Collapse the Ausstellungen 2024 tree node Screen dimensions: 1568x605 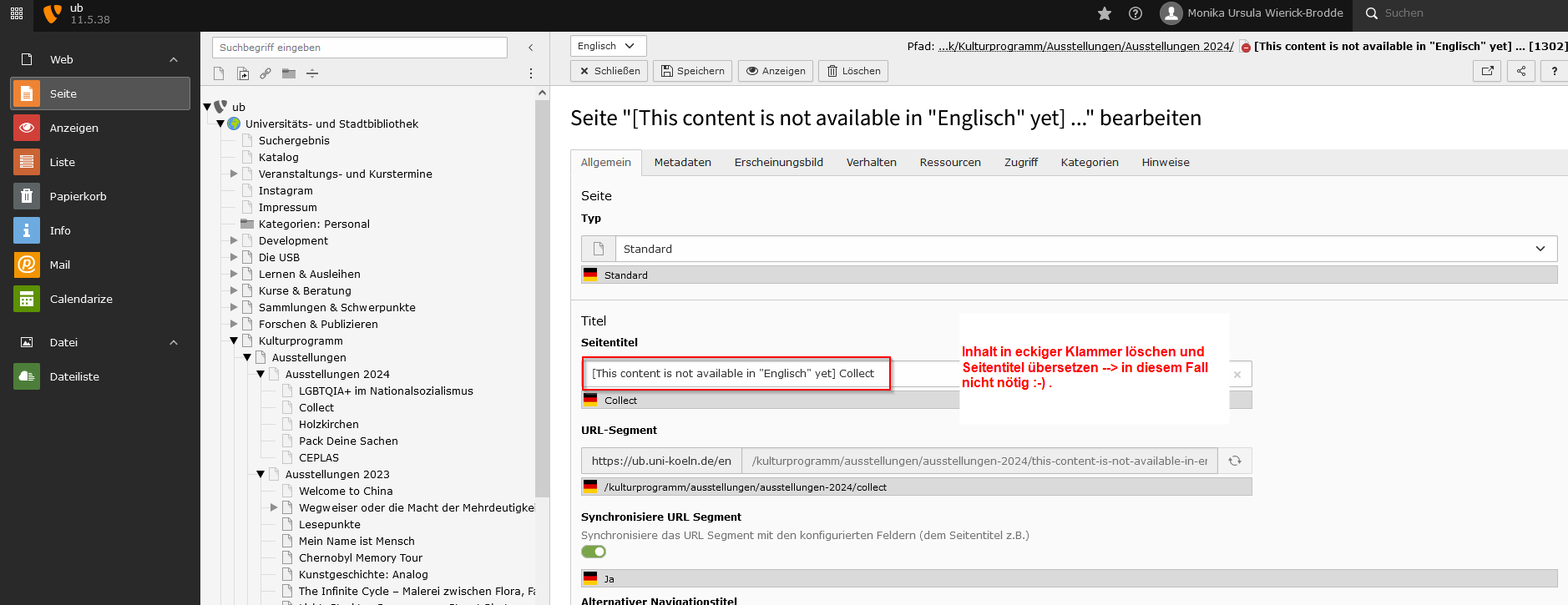coord(260,374)
